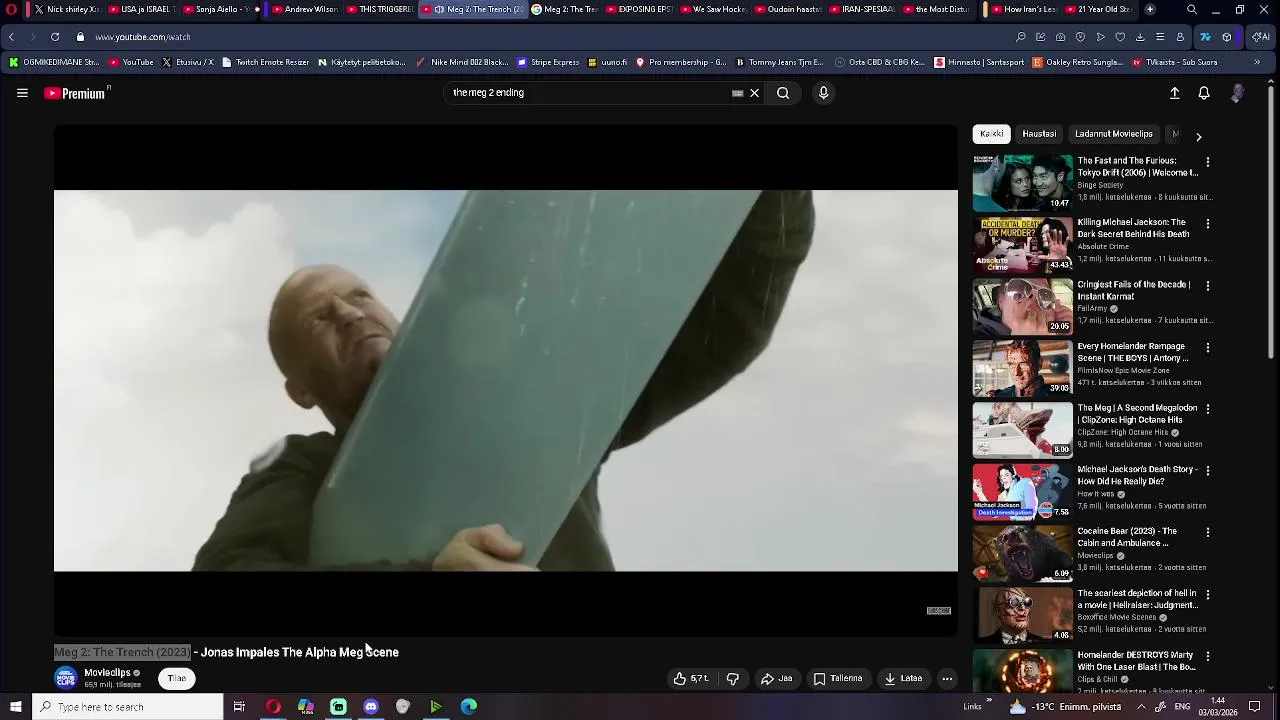Dislike the video with the thumbs-down button
Viewport: 1280px width, 720px height.
[x=732, y=678]
